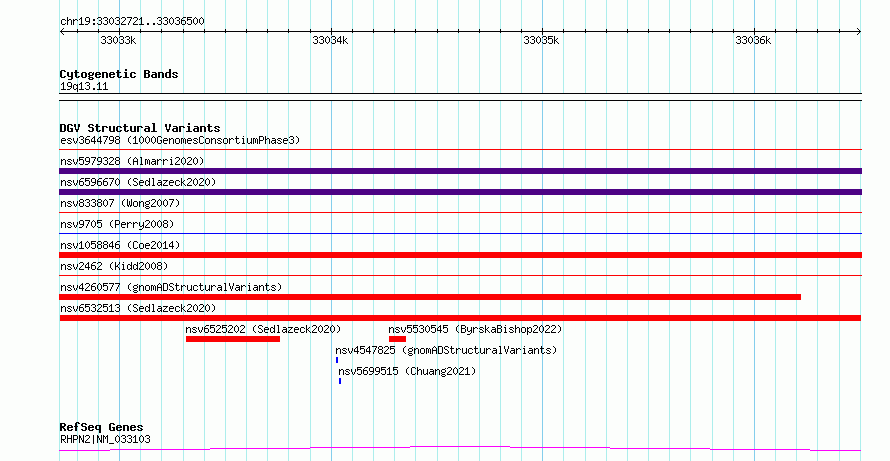This screenshot has height=461, width=890.
Task: Click the 33035k ruler tick label
Action: 541,41
